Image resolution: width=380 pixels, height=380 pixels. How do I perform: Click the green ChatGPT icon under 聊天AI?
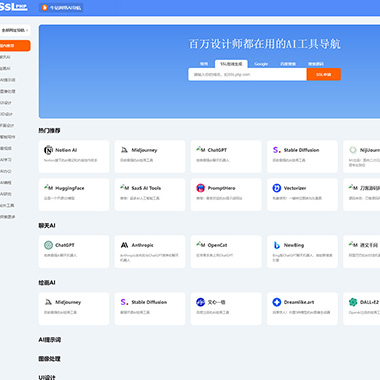49,245
